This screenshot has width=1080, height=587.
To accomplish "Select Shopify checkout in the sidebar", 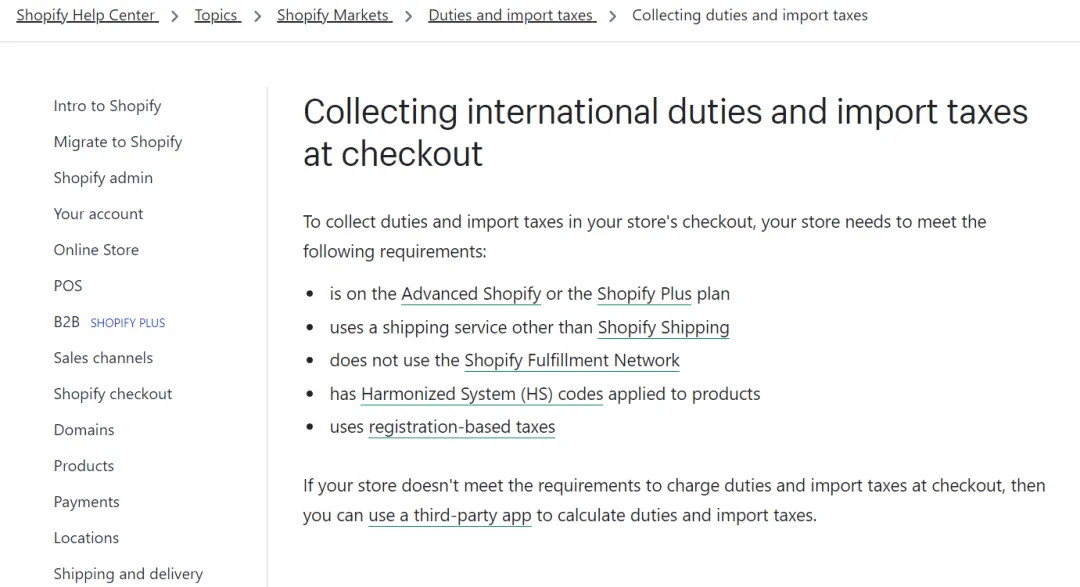I will [x=113, y=394].
